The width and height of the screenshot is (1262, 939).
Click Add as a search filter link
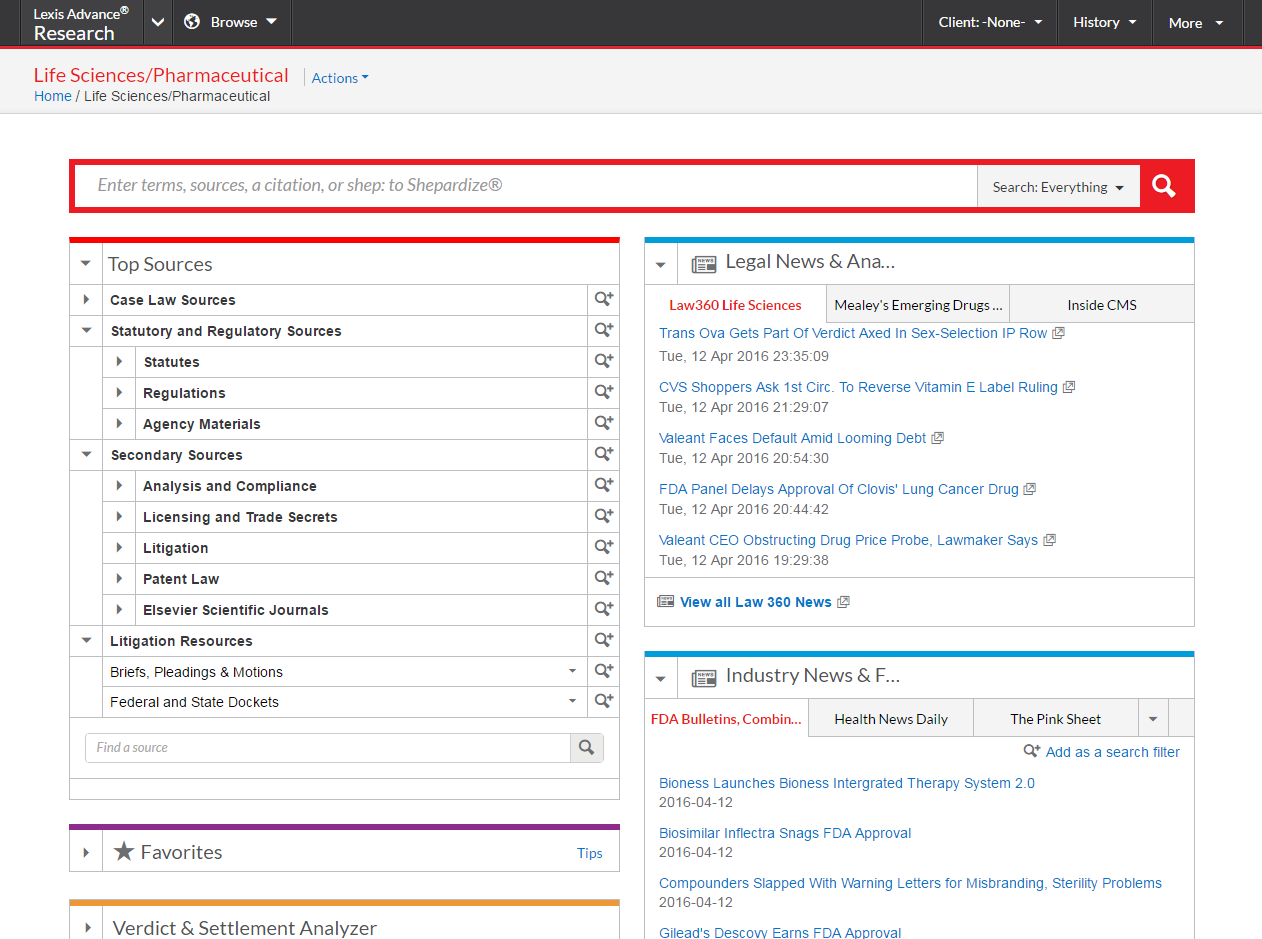(1112, 752)
